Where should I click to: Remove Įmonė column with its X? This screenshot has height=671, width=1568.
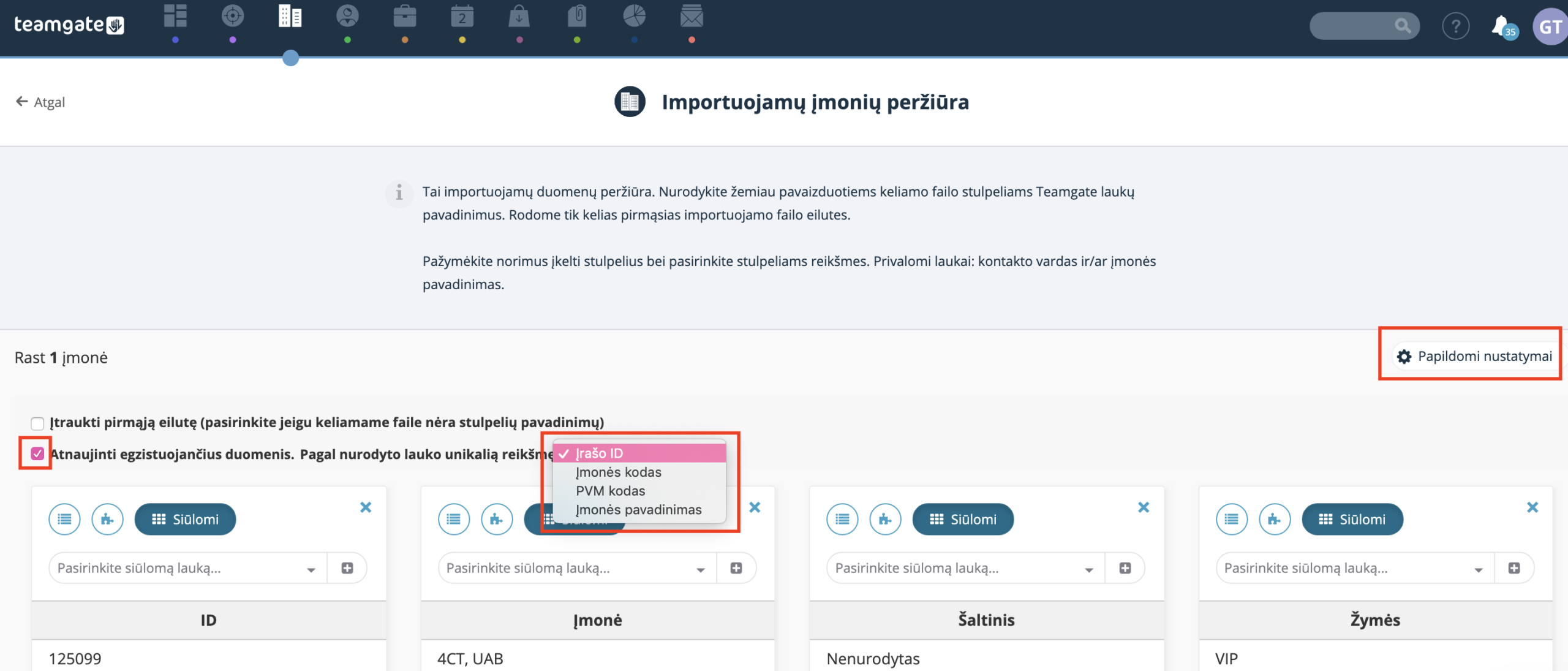(x=755, y=507)
